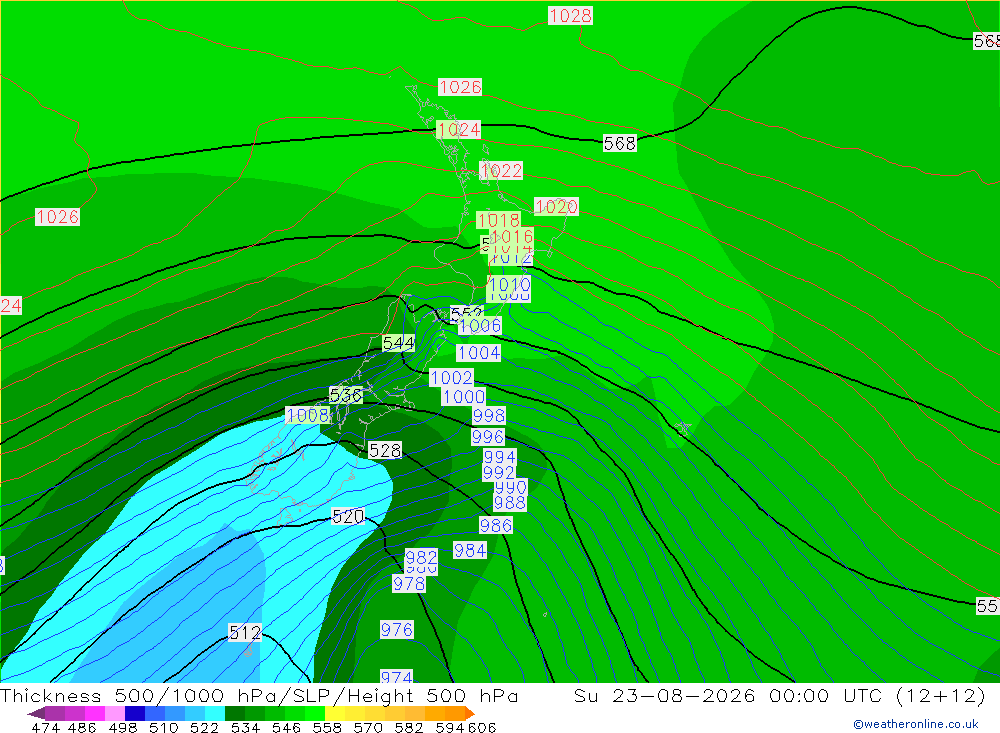Click the black 544 height contour label
Screen dimensions: 1000x733
pyautogui.click(x=399, y=343)
